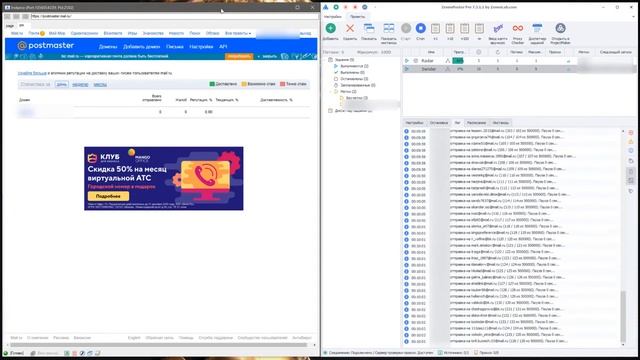640x360 pixels.
Task: Click the browser URL address field
Action: coord(175,16)
